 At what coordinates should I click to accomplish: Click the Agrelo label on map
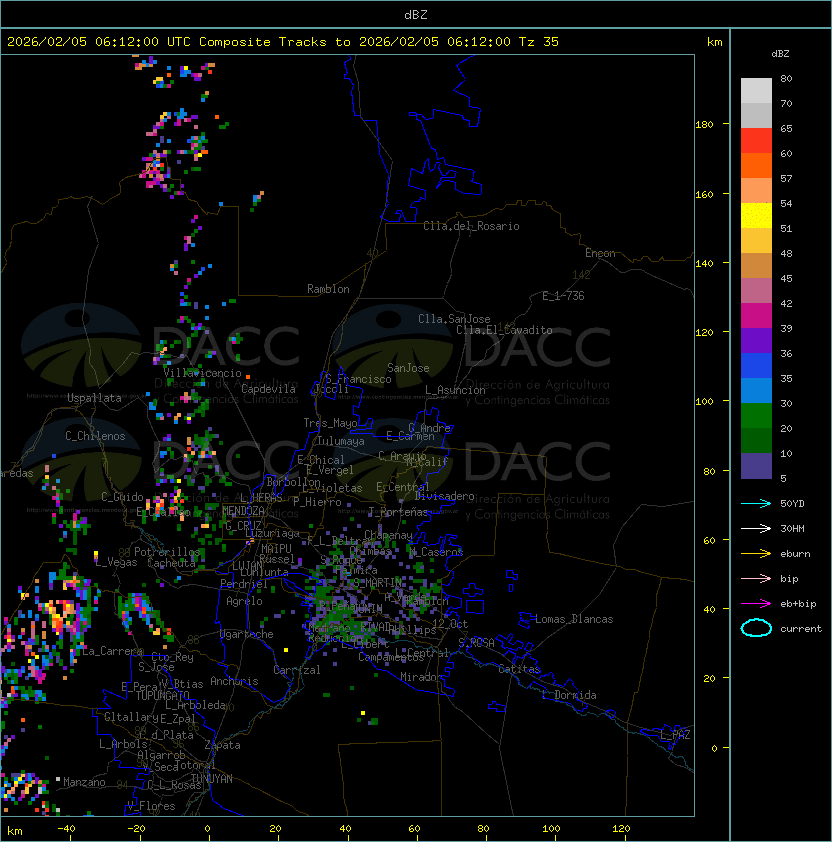coord(244,601)
